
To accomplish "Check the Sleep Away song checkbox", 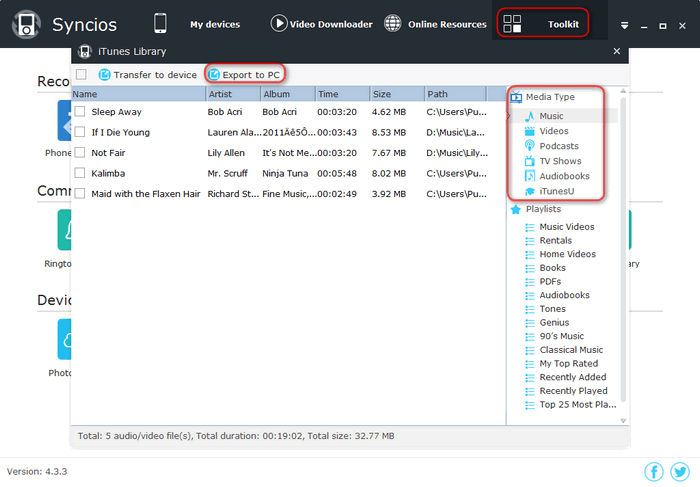I will 80,111.
